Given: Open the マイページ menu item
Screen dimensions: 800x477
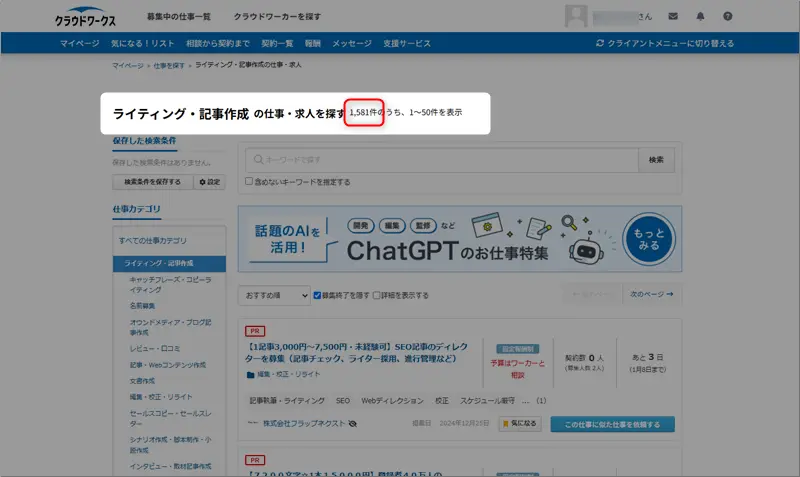Looking at the screenshot, I should tap(79, 43).
